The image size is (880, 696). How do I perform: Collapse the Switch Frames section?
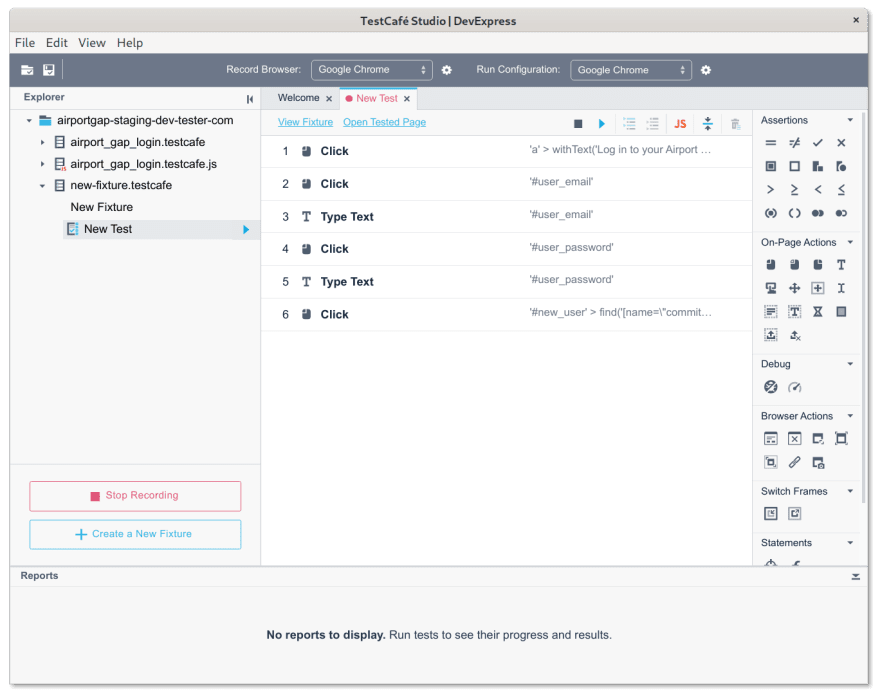tap(850, 491)
